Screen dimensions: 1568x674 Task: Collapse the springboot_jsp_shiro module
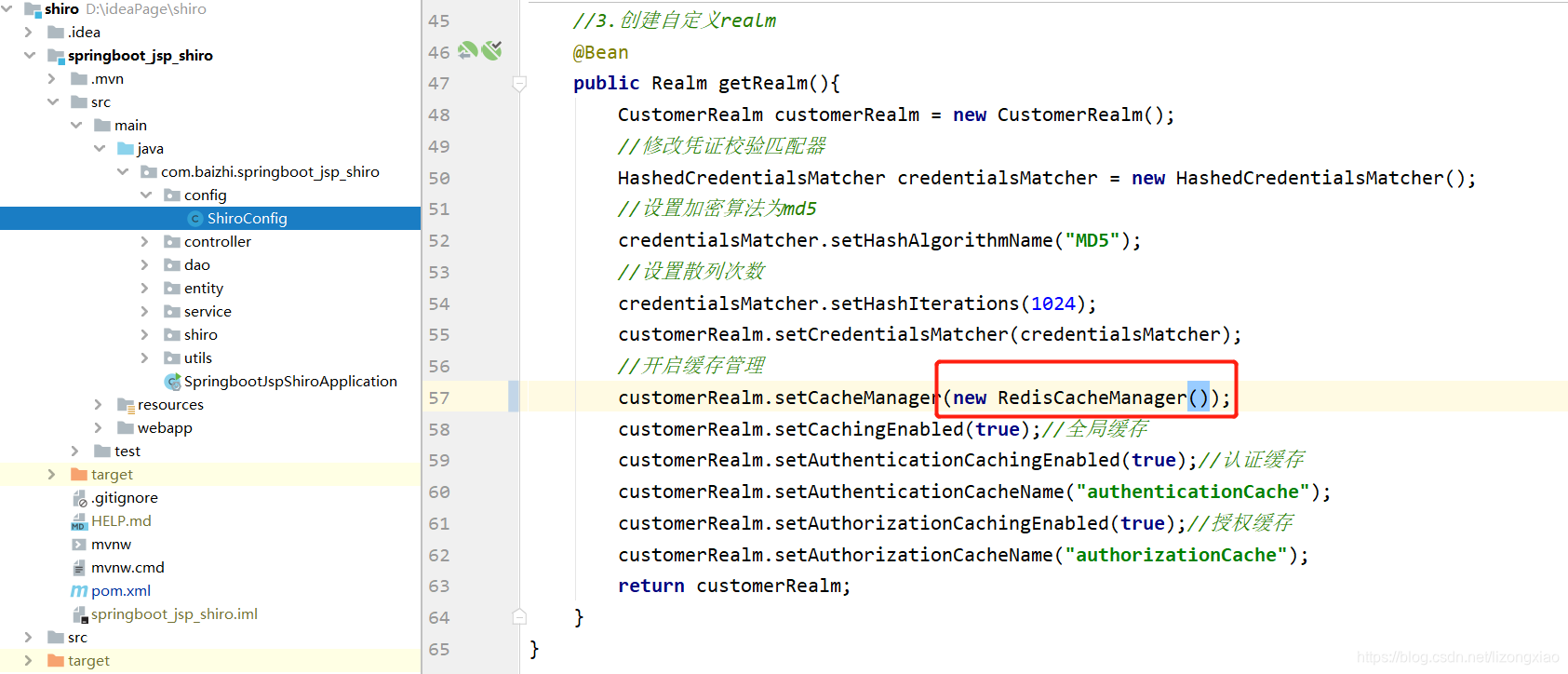(x=30, y=56)
